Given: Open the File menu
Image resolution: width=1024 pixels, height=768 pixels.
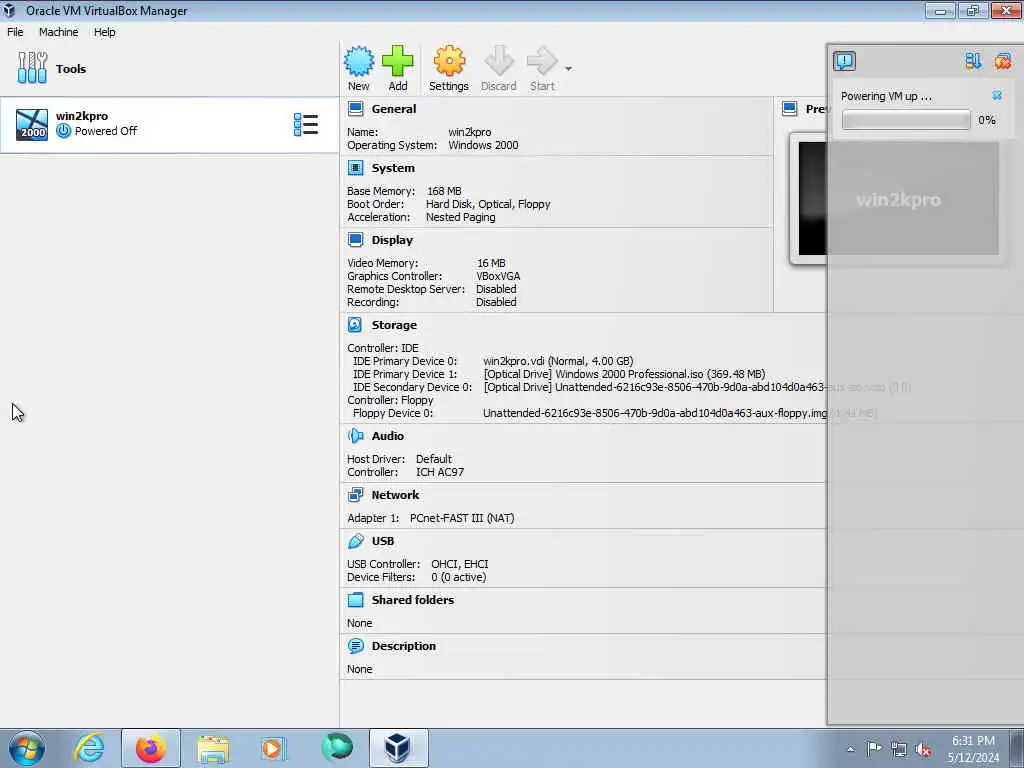Looking at the screenshot, I should click(15, 32).
